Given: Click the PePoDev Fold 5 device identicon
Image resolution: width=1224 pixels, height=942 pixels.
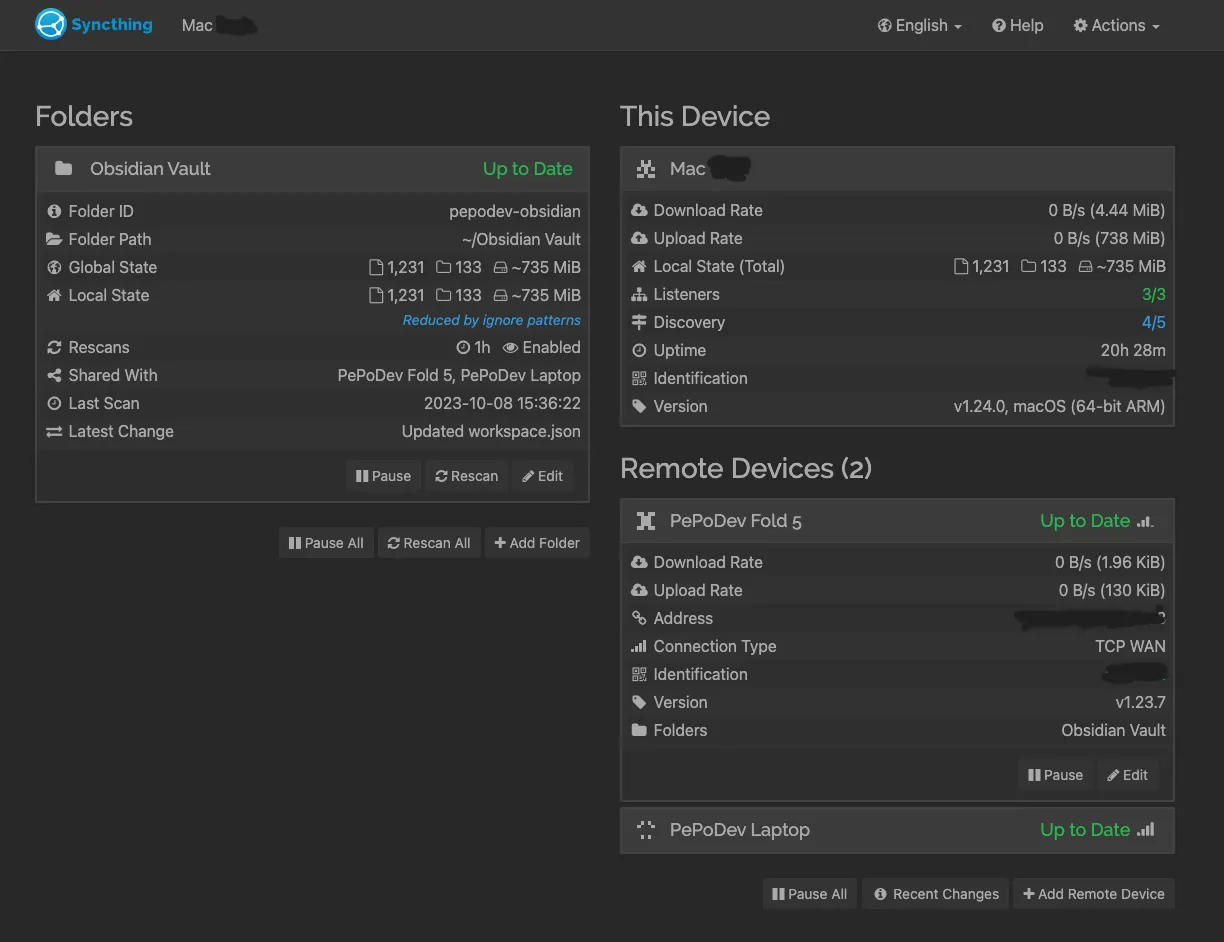Looking at the screenshot, I should point(646,521).
